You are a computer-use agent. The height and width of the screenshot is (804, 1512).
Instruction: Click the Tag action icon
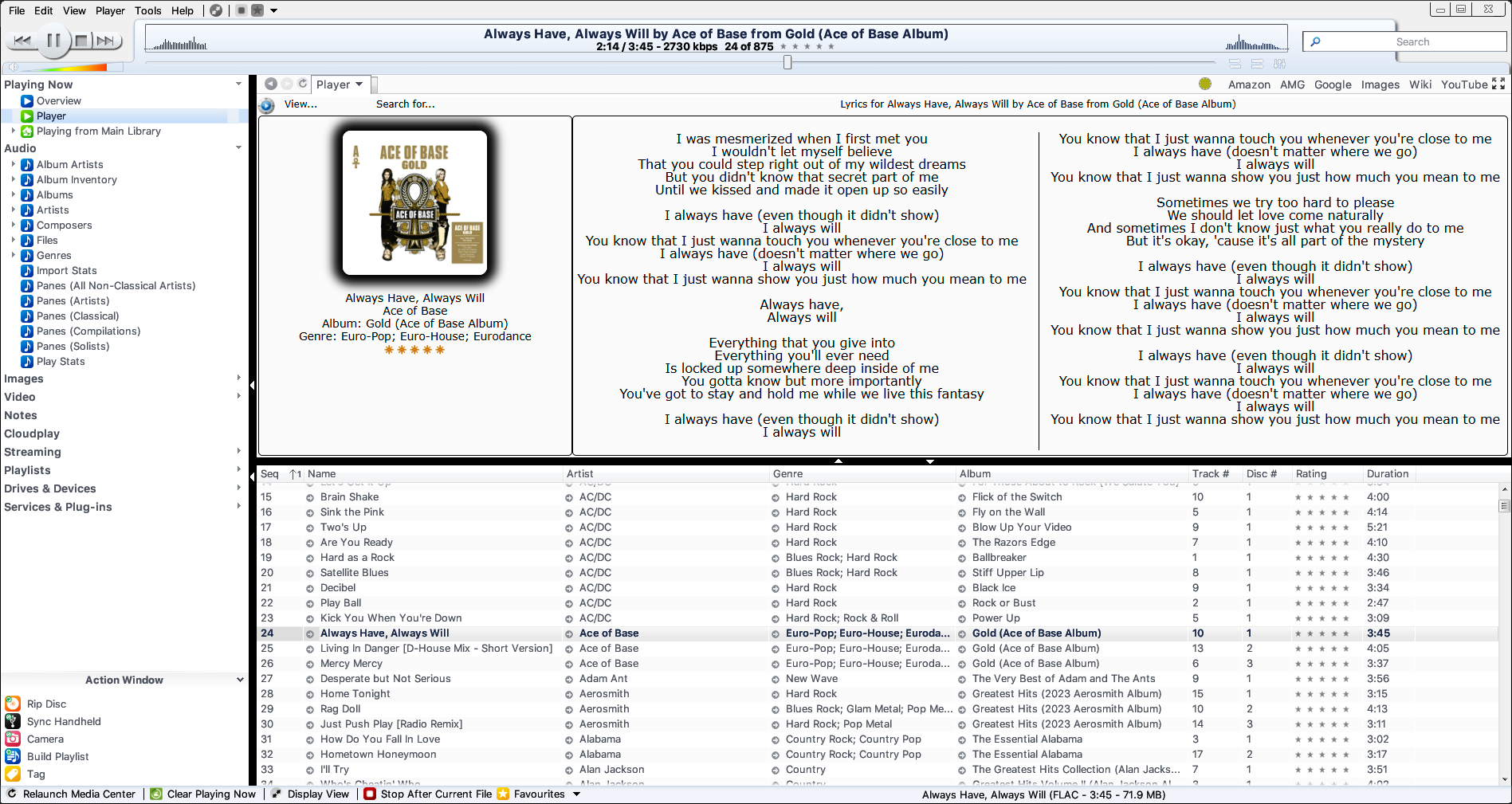click(x=13, y=774)
